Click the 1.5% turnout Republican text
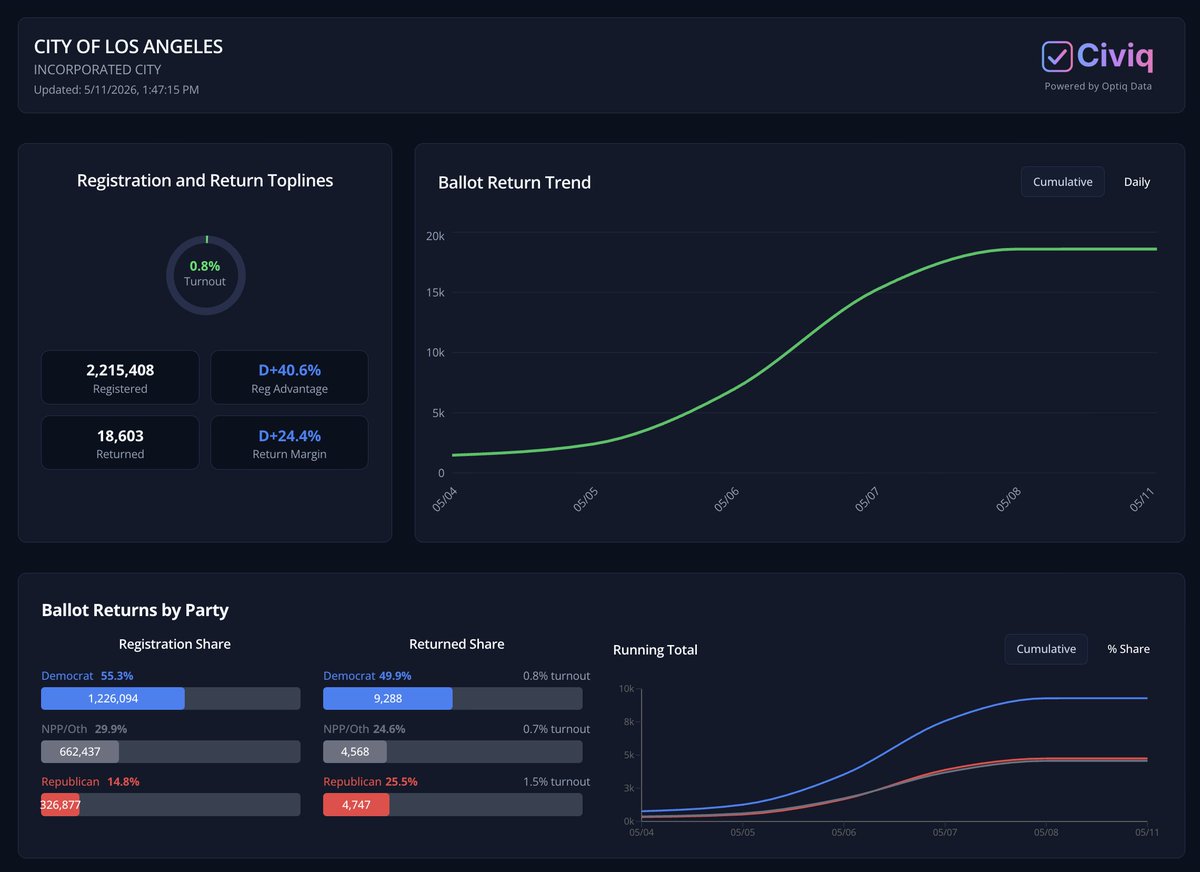The width and height of the screenshot is (1200, 872). coord(556,782)
